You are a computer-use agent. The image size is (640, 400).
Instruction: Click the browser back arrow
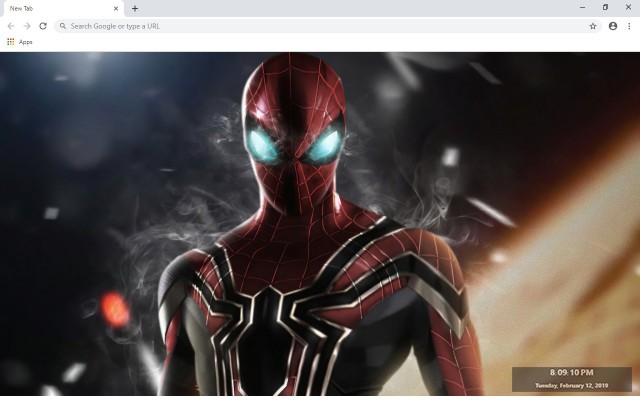pyautogui.click(x=11, y=26)
